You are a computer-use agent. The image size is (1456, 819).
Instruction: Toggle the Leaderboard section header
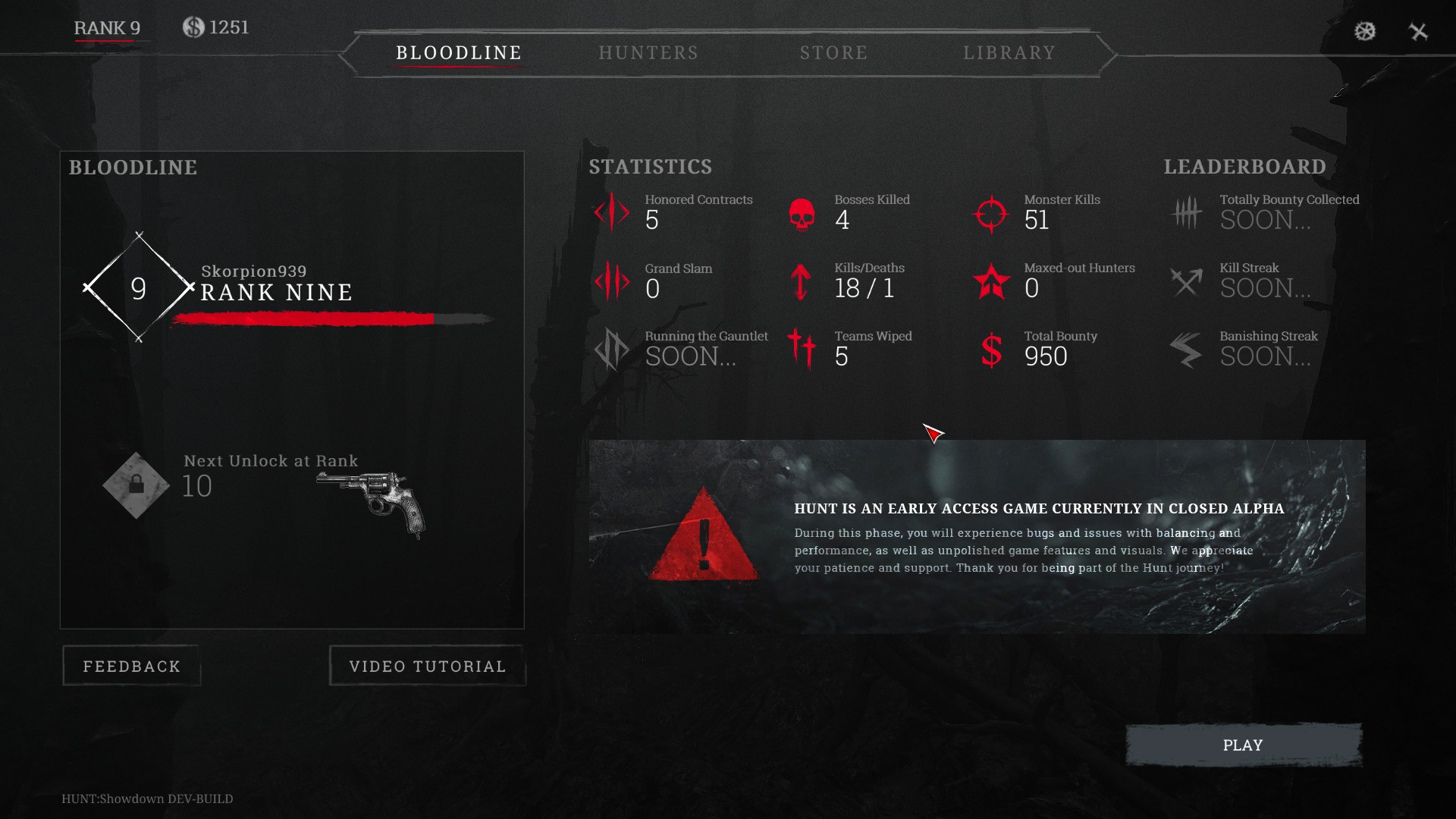pos(1244,166)
